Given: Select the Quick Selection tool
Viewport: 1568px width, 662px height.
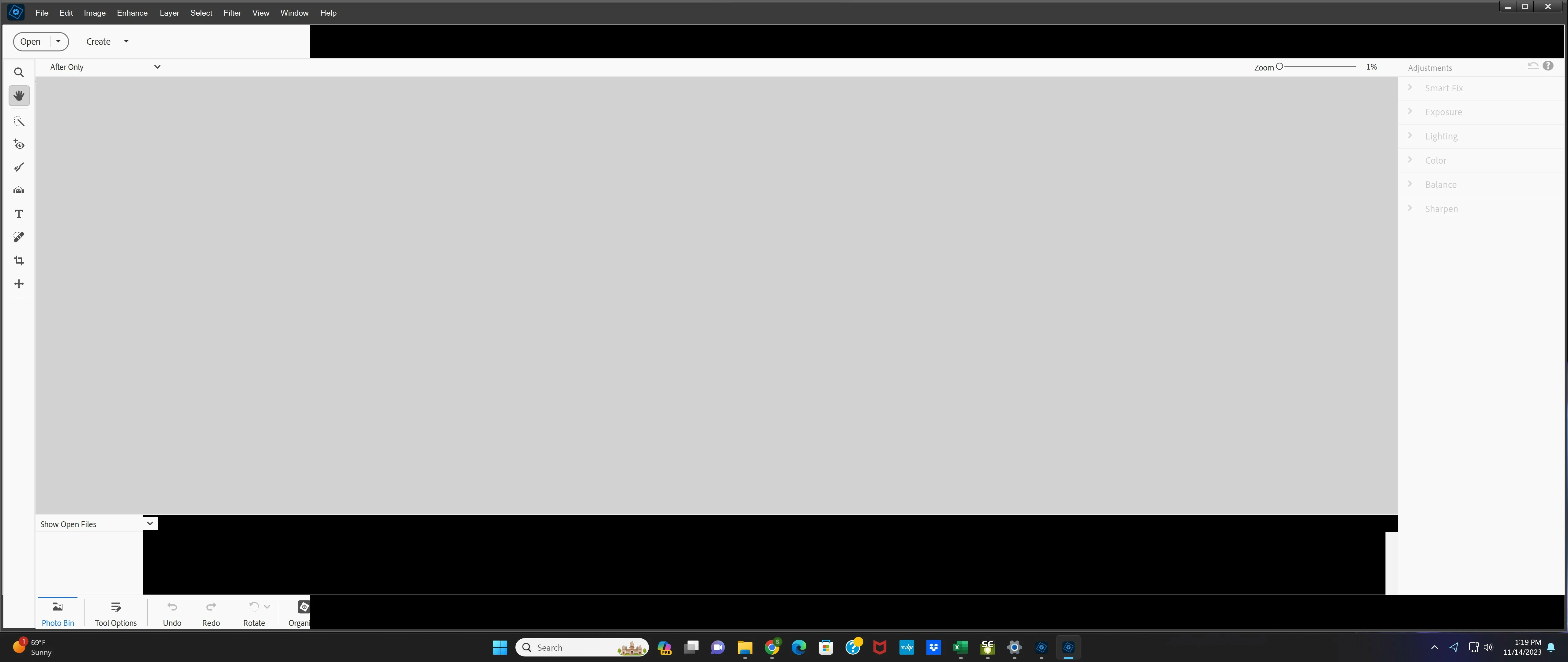Looking at the screenshot, I should coord(19,121).
